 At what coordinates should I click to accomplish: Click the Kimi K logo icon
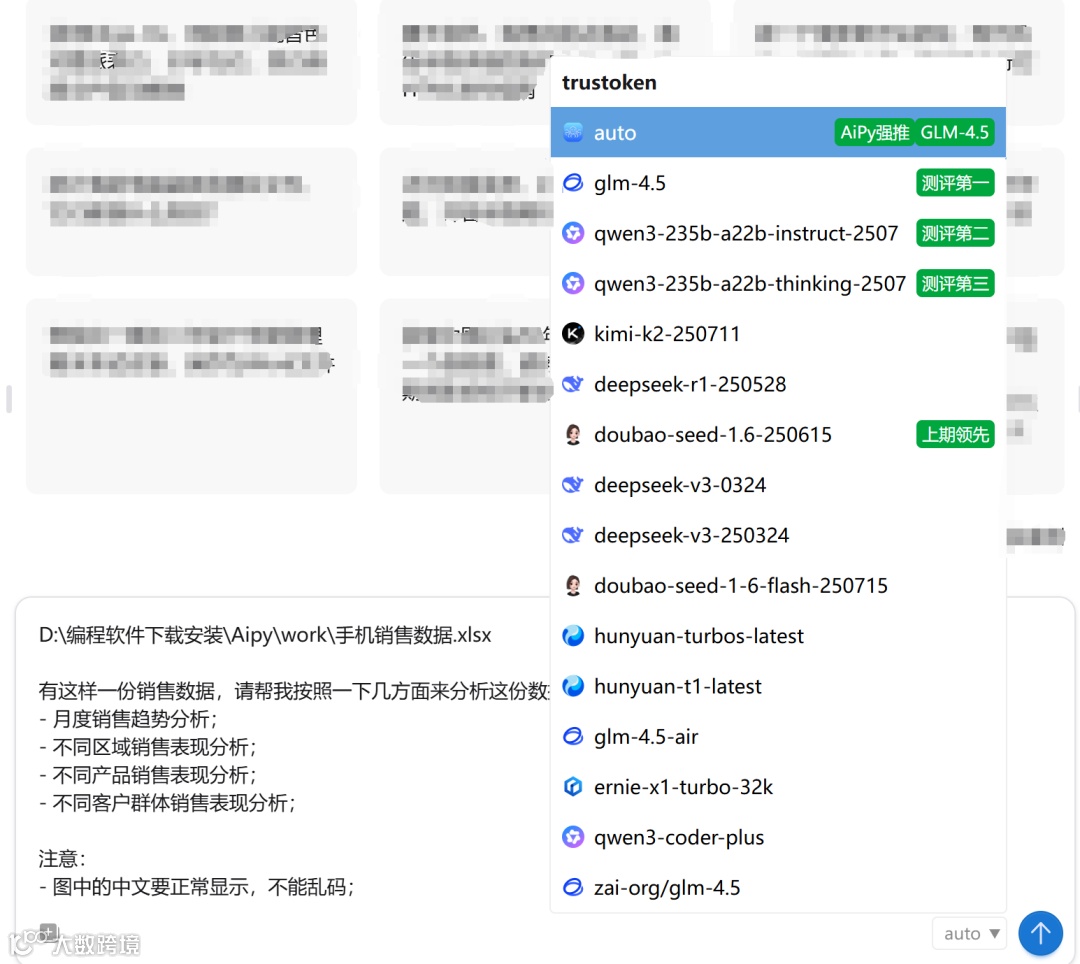tap(573, 333)
